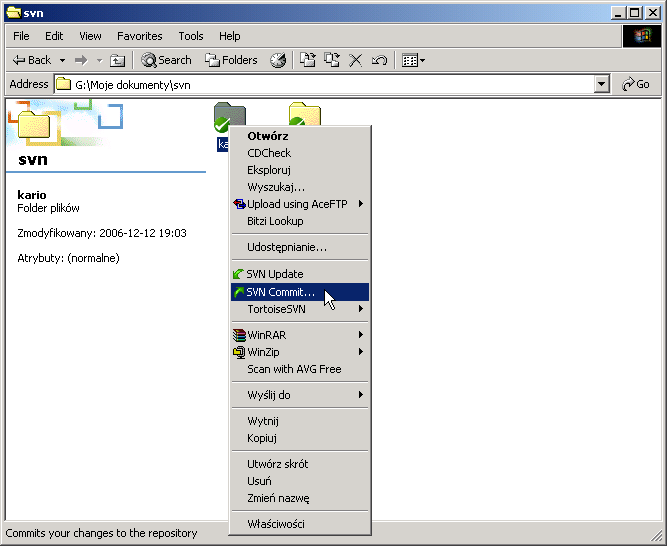Viewport: 667px width, 546px height.
Task: Open the Back history dropdown arrow
Action: [x=62, y=60]
